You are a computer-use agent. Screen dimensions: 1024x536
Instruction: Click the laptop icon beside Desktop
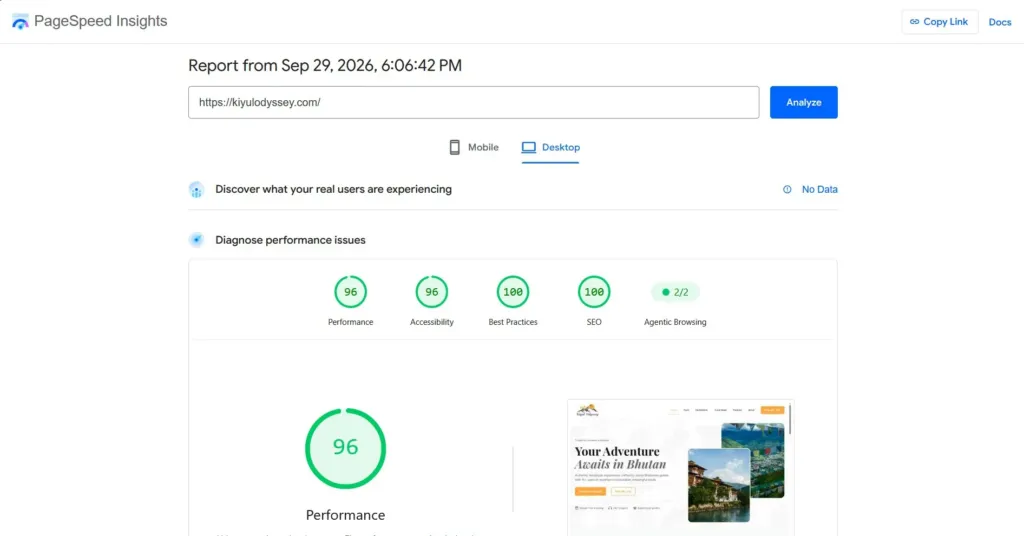[x=528, y=148]
